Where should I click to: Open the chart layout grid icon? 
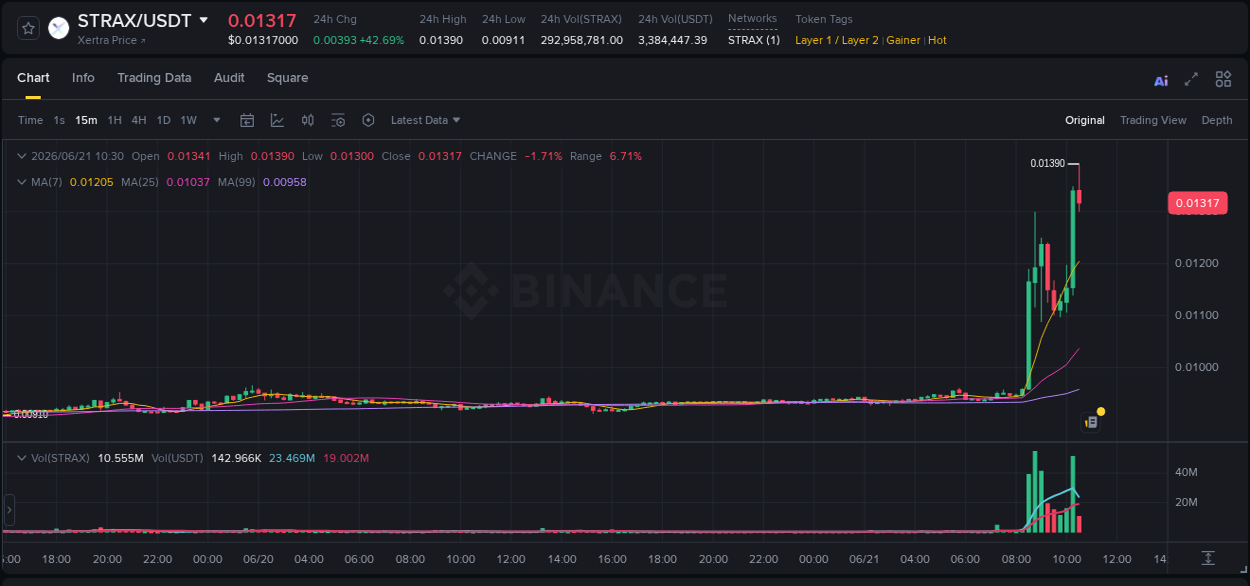coord(1223,79)
